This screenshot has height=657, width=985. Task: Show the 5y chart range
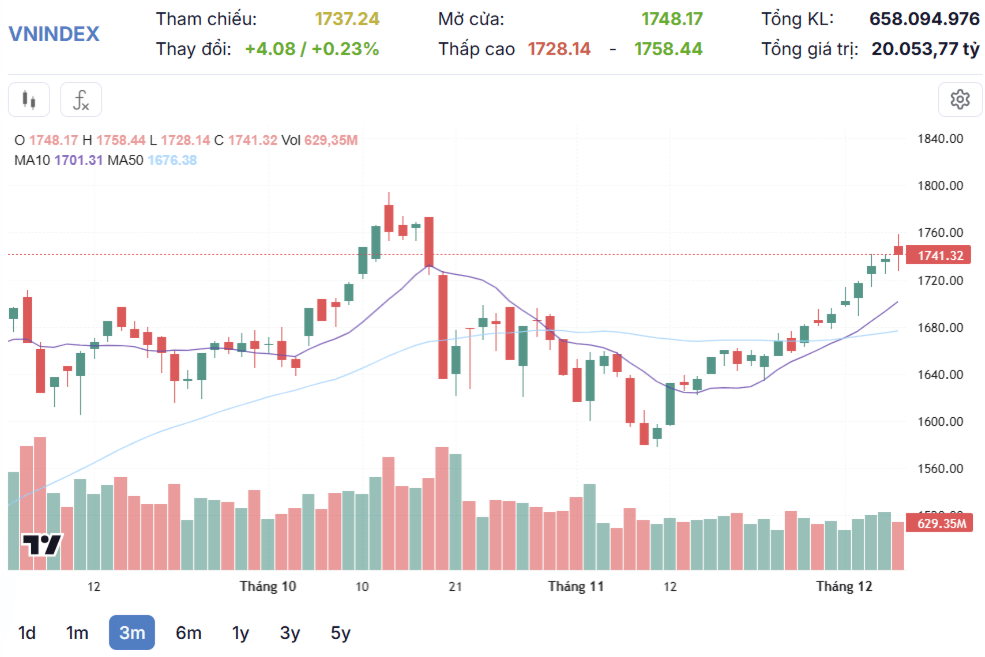(x=340, y=633)
